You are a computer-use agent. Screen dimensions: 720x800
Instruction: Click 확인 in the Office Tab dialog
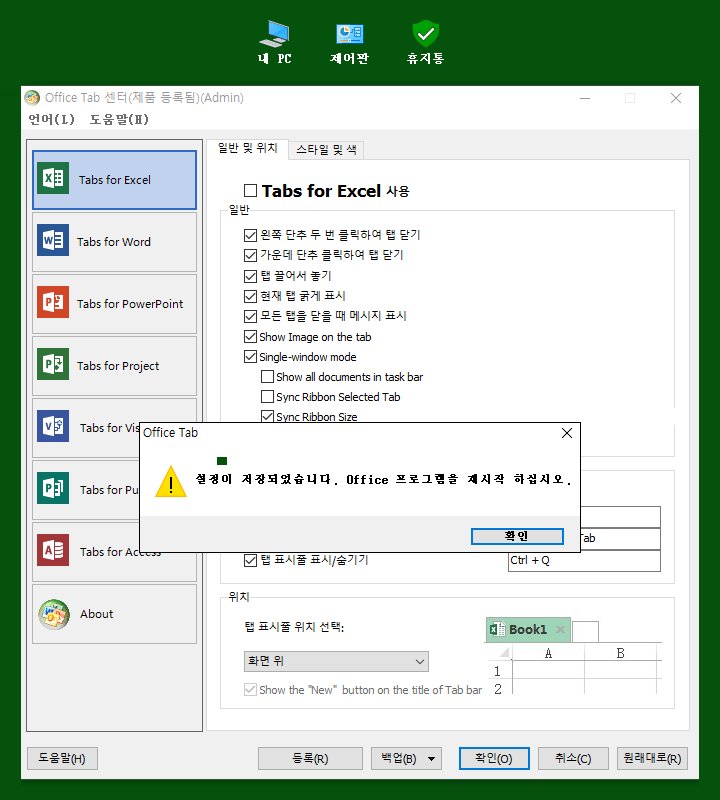517,536
